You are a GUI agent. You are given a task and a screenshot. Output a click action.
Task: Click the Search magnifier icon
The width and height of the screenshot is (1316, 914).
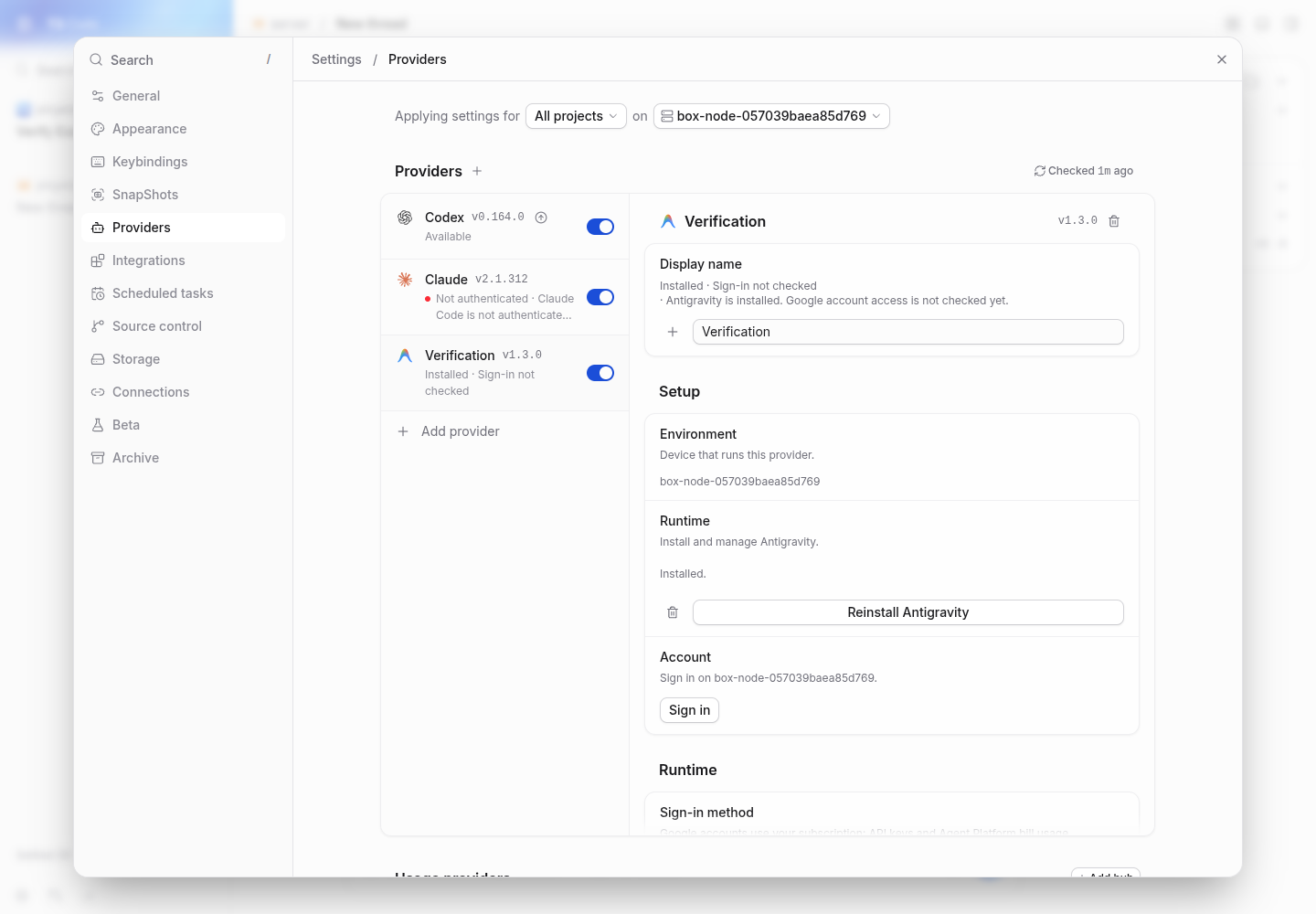click(96, 59)
